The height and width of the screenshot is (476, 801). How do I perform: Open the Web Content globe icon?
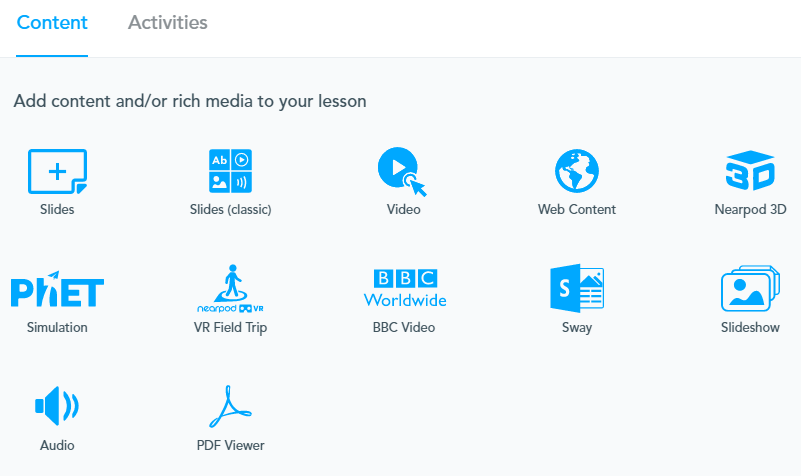point(576,171)
